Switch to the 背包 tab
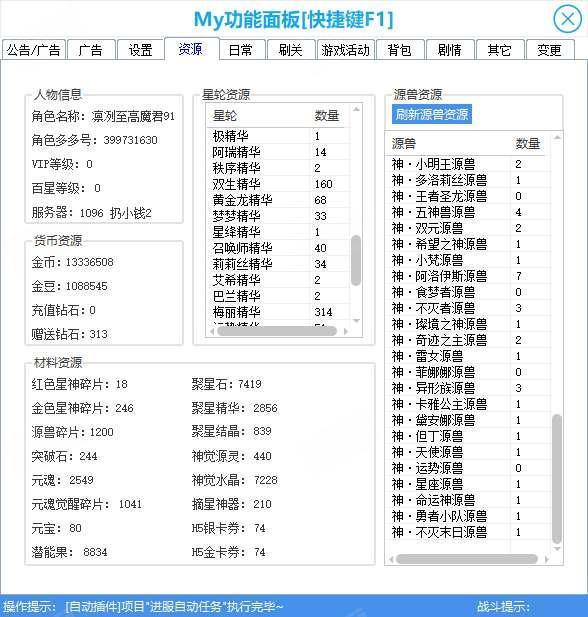 click(x=399, y=50)
